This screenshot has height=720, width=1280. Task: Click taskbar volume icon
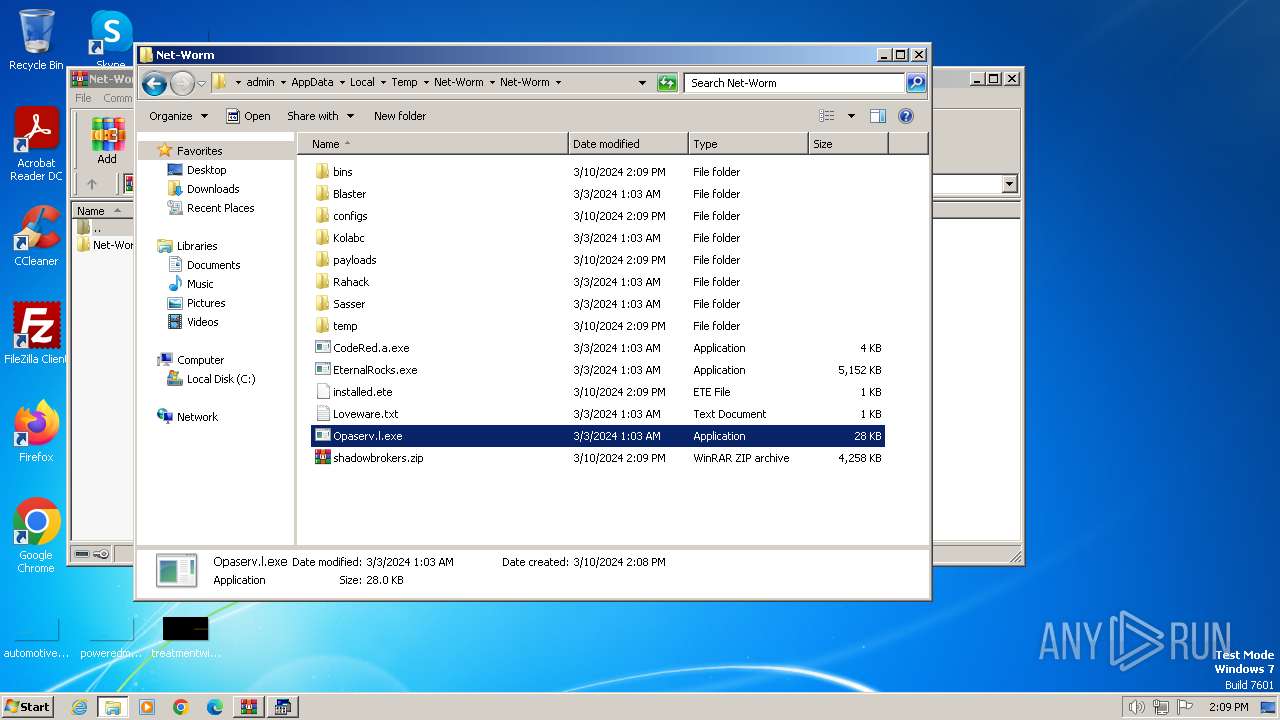click(x=1136, y=707)
